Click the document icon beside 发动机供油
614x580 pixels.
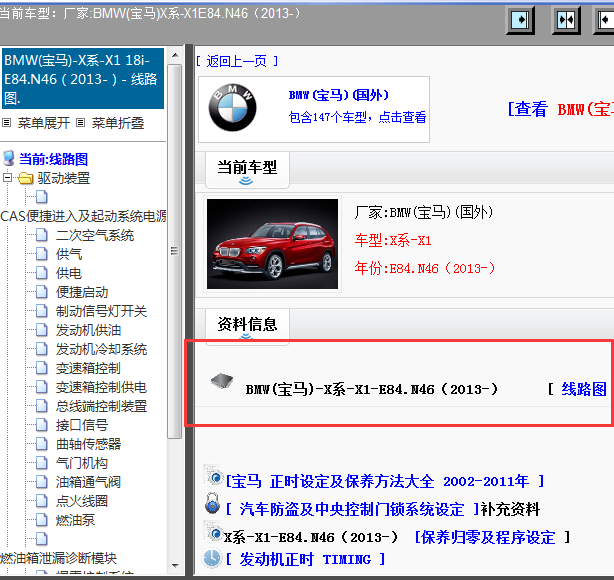point(42,330)
